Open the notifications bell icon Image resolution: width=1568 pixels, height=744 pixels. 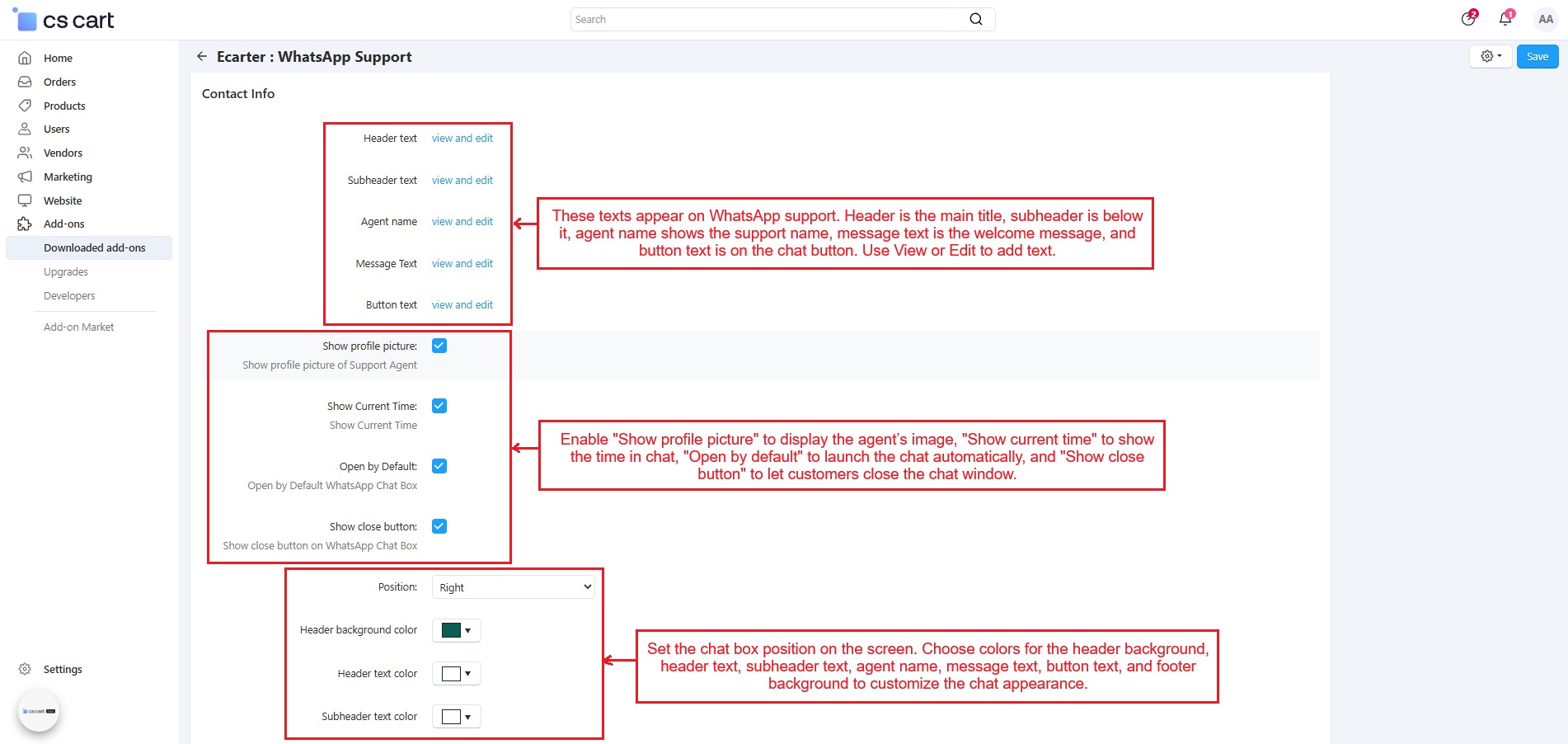1505,19
